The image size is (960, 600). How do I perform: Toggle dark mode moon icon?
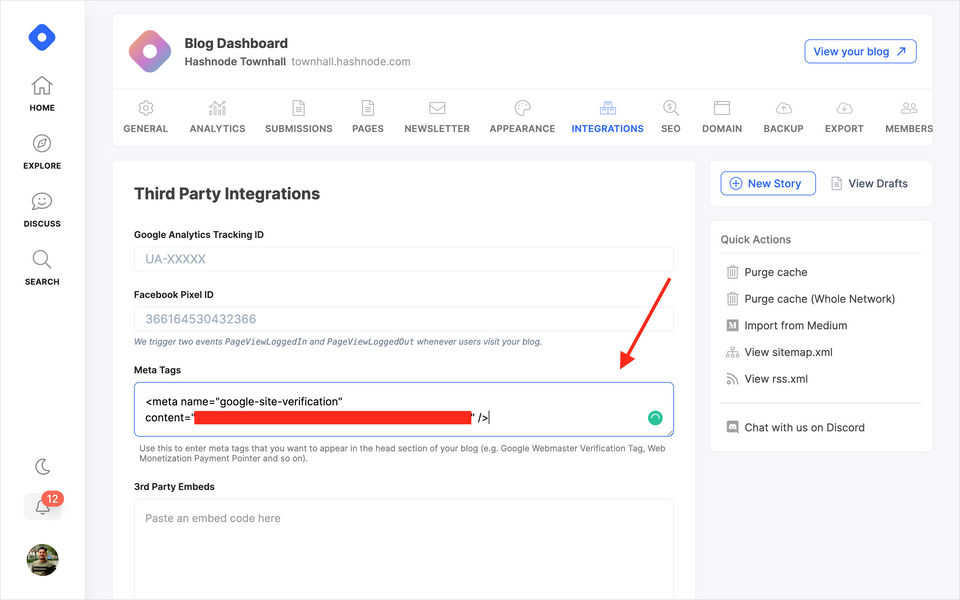tap(42, 467)
